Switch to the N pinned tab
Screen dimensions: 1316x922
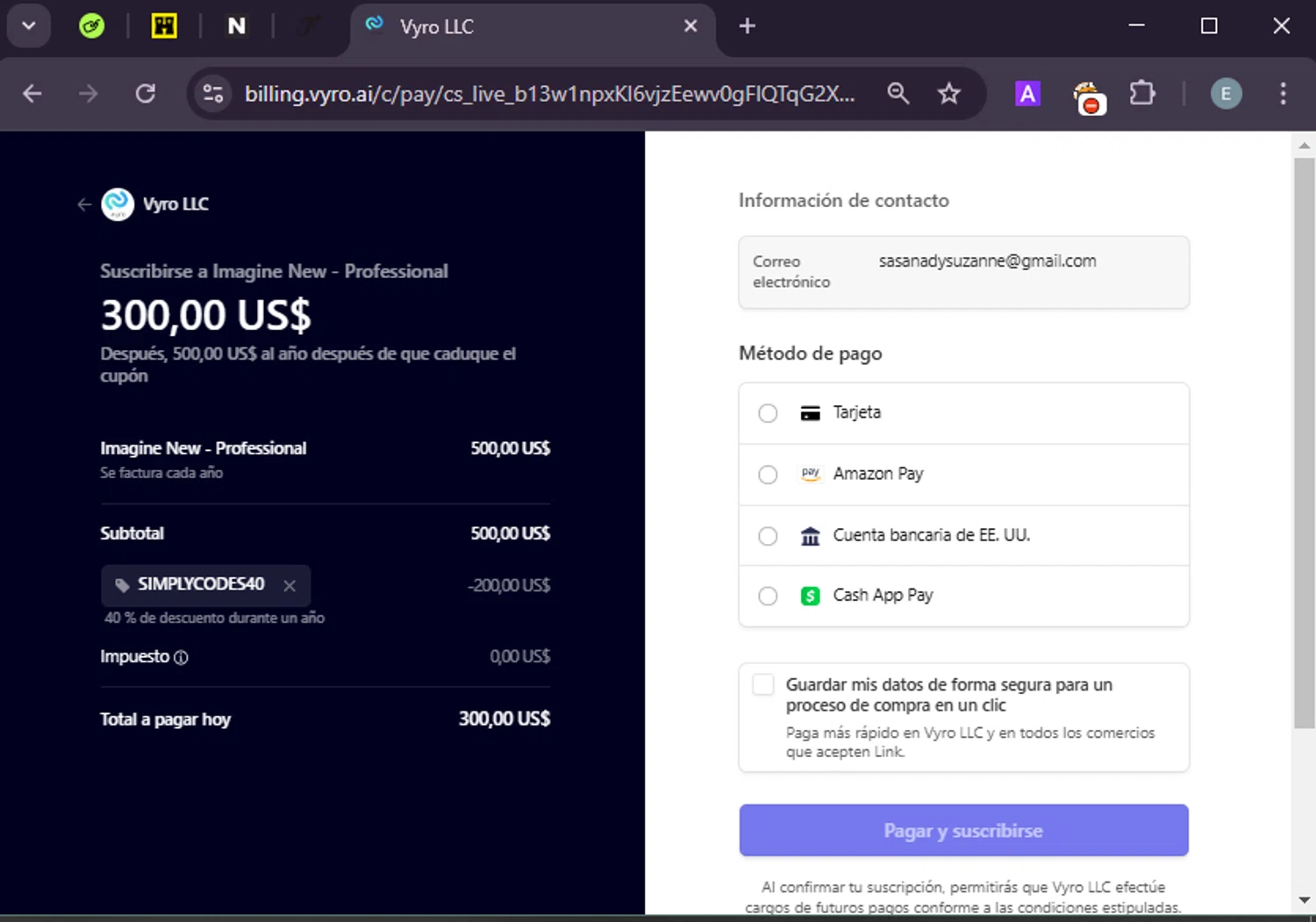coord(237,25)
